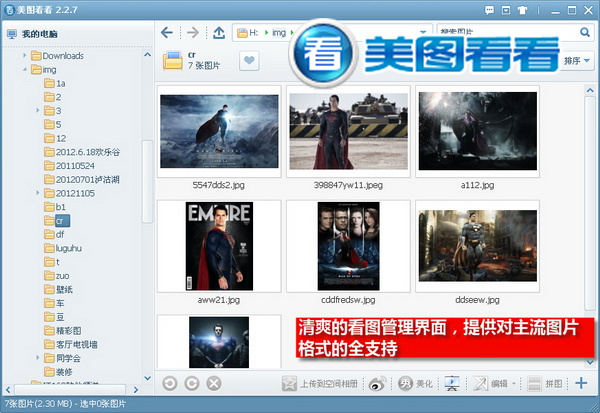Click H: drive in address bar
This screenshot has height=413, width=600.
click(248, 33)
